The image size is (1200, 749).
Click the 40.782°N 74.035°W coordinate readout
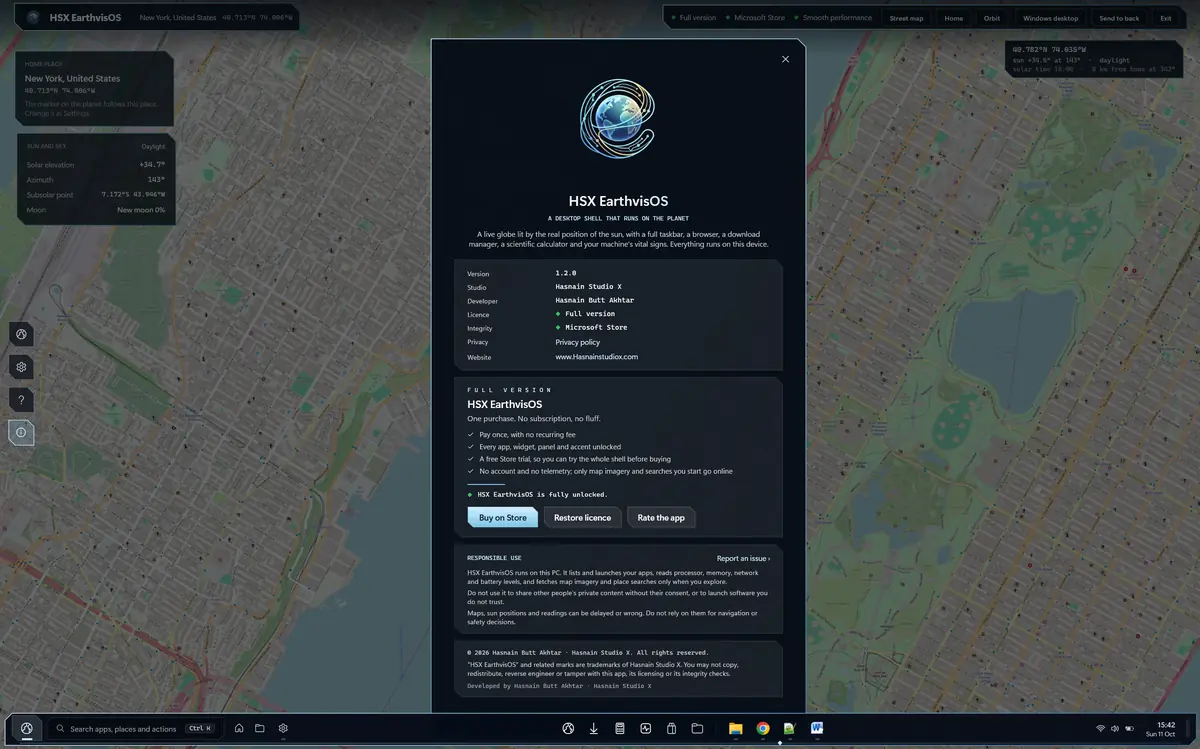[1049, 49]
